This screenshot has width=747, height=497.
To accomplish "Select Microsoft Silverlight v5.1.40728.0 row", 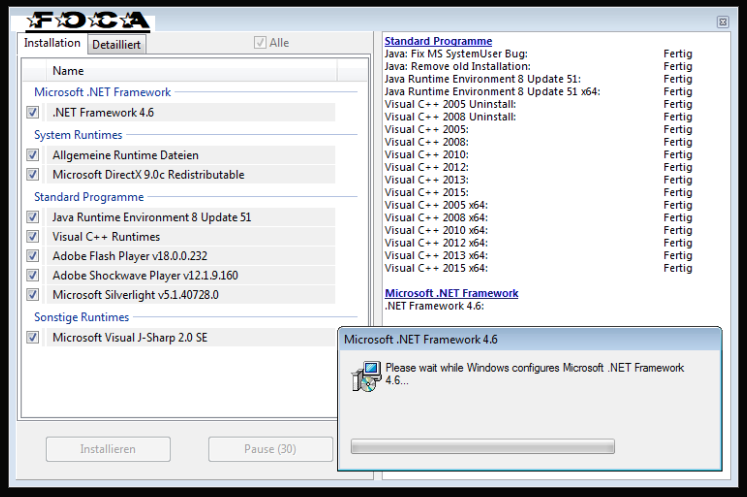I will coord(191,295).
